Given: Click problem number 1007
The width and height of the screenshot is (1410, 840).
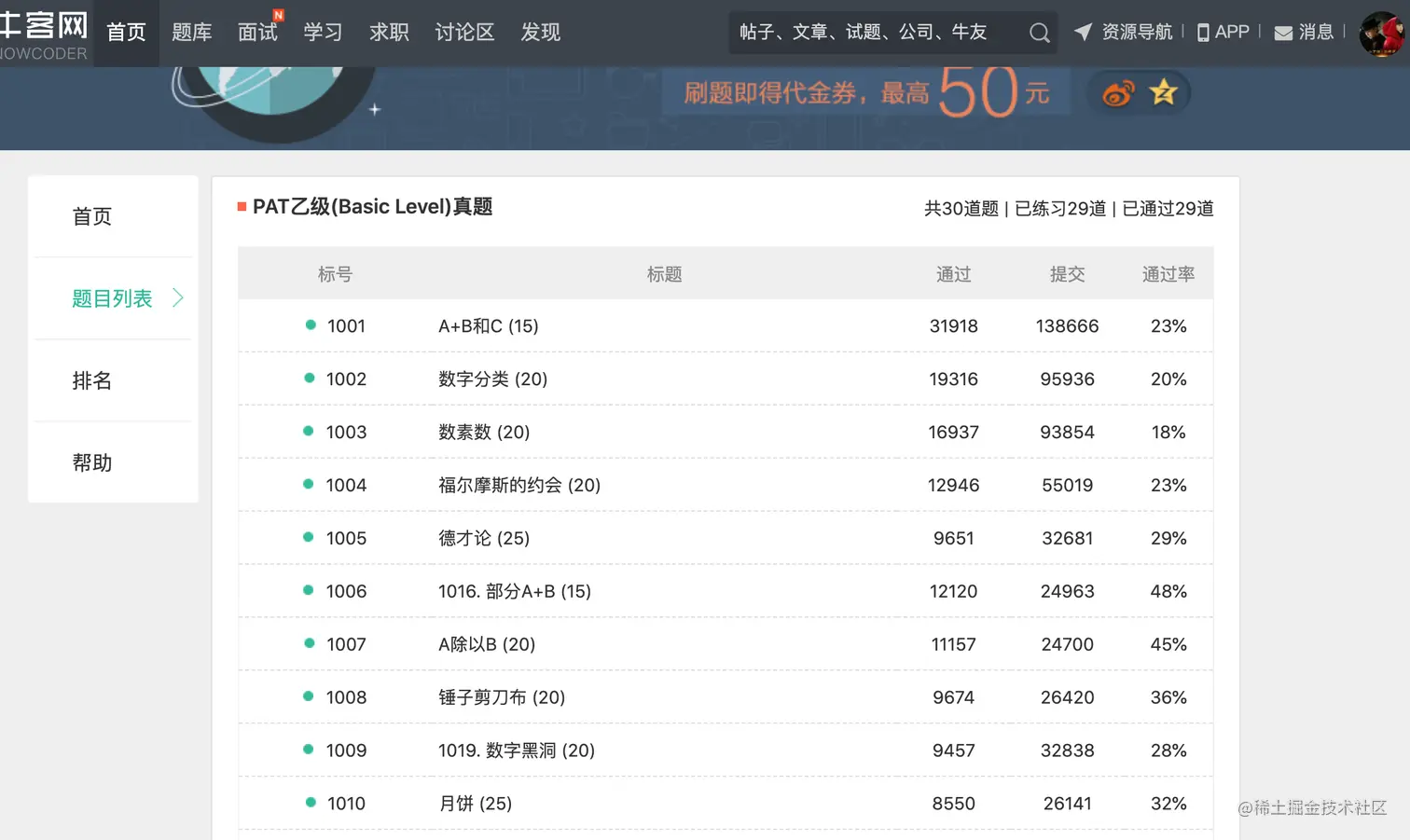Looking at the screenshot, I should pos(346,645).
